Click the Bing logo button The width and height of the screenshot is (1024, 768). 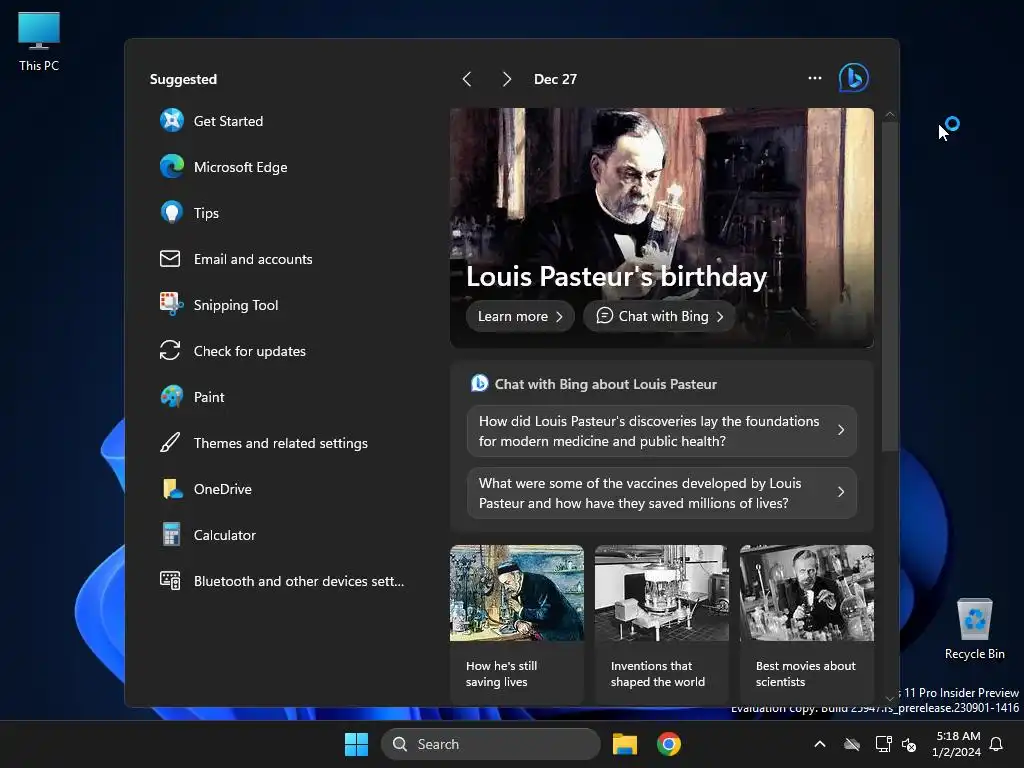(x=854, y=78)
